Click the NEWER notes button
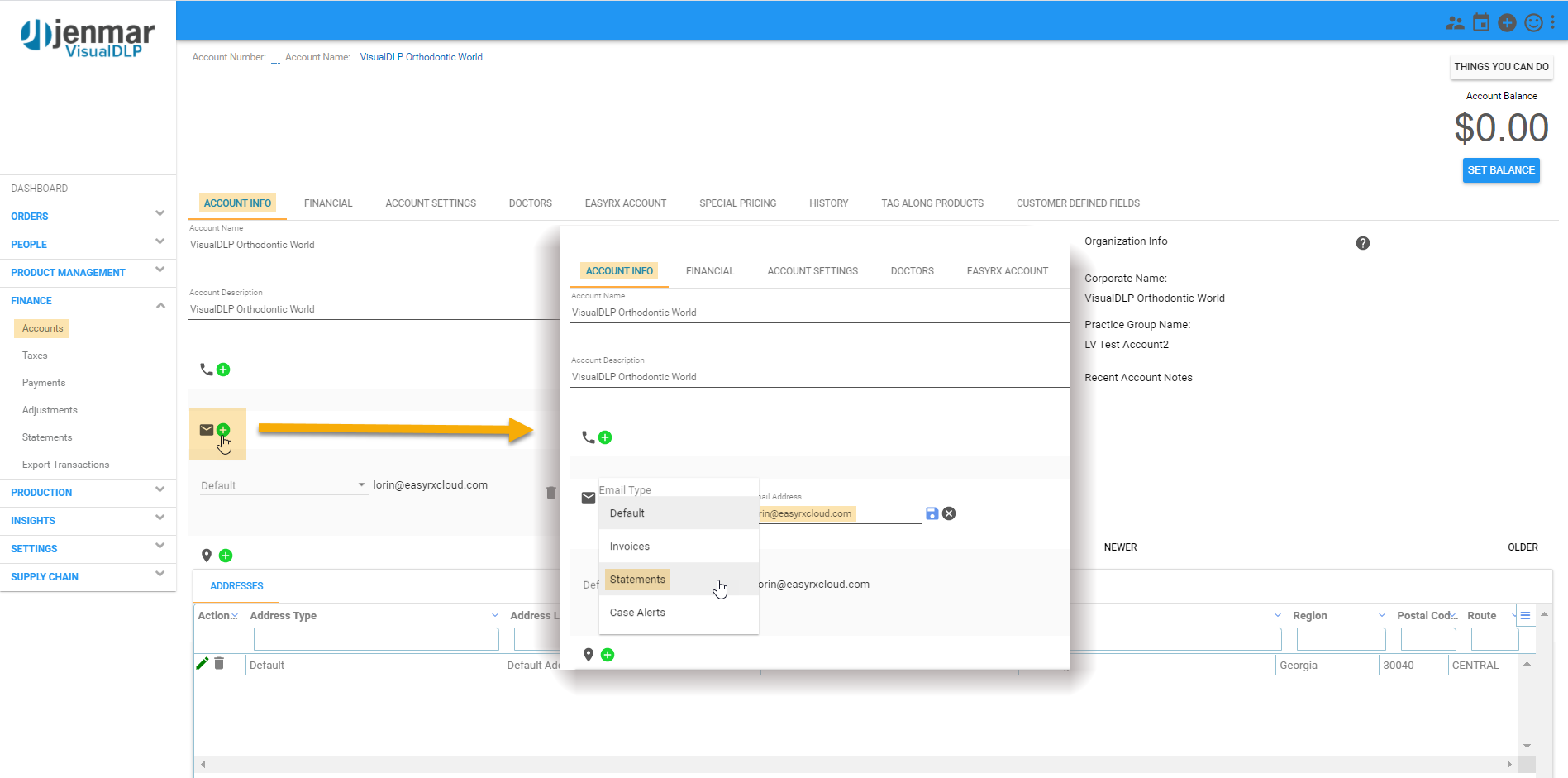Image resolution: width=1568 pixels, height=778 pixels. pos(1120,547)
